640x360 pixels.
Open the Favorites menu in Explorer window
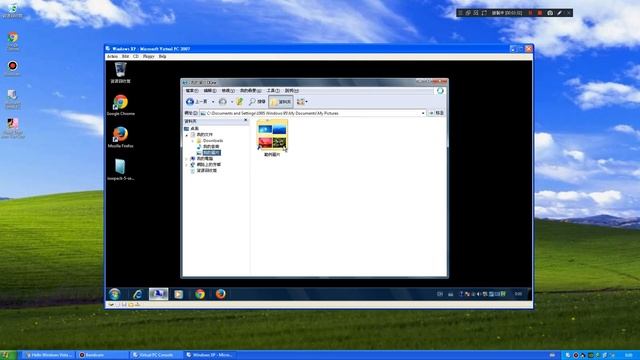coord(250,91)
